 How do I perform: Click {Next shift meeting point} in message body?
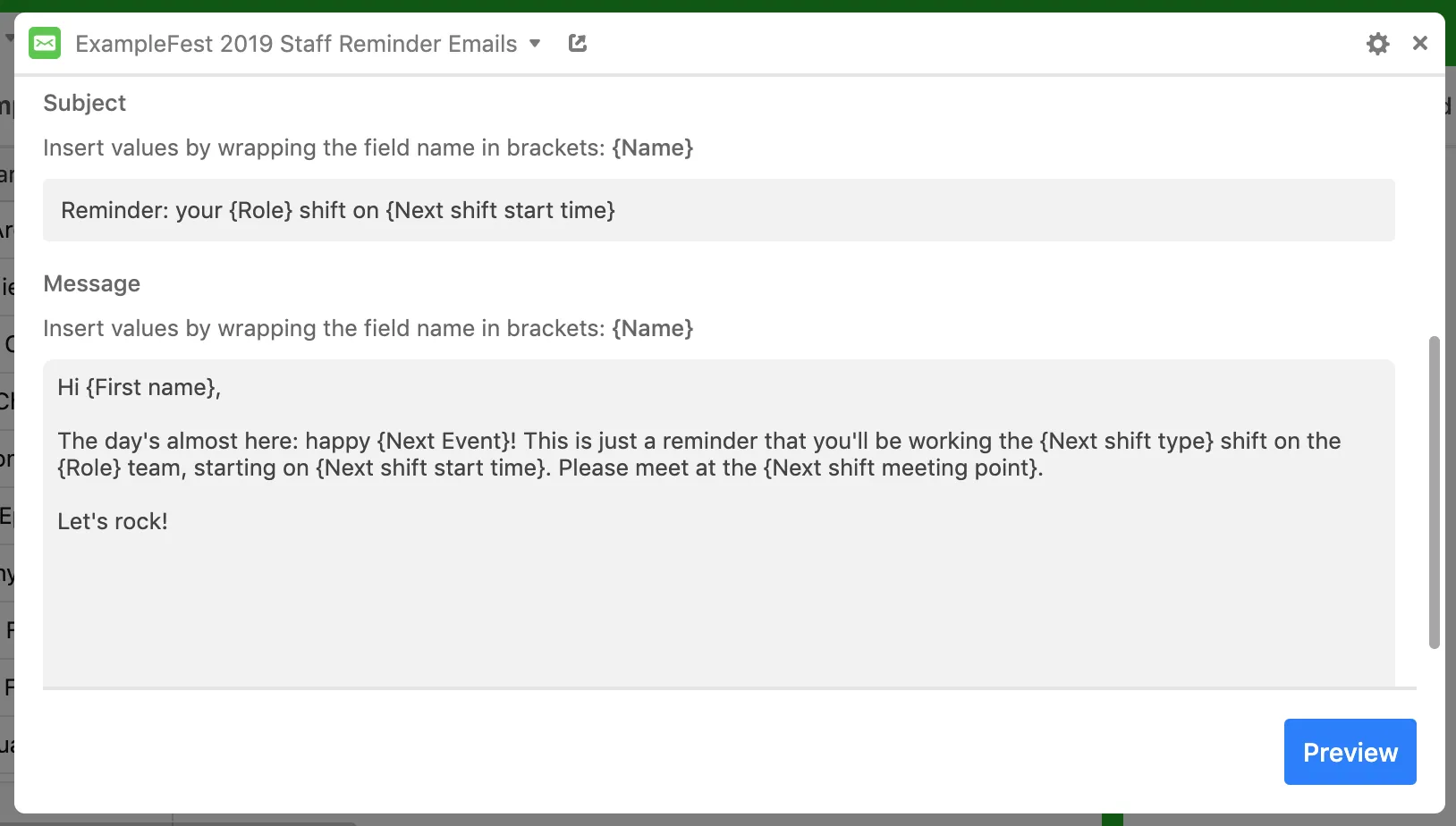[x=902, y=468]
